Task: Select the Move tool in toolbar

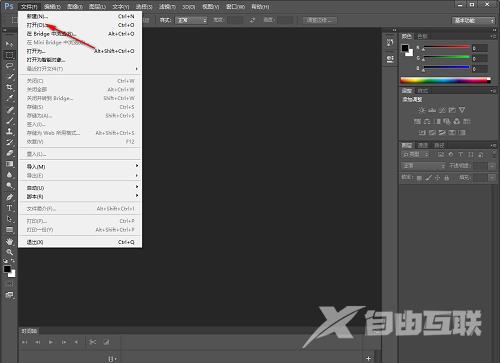Action: (9, 44)
